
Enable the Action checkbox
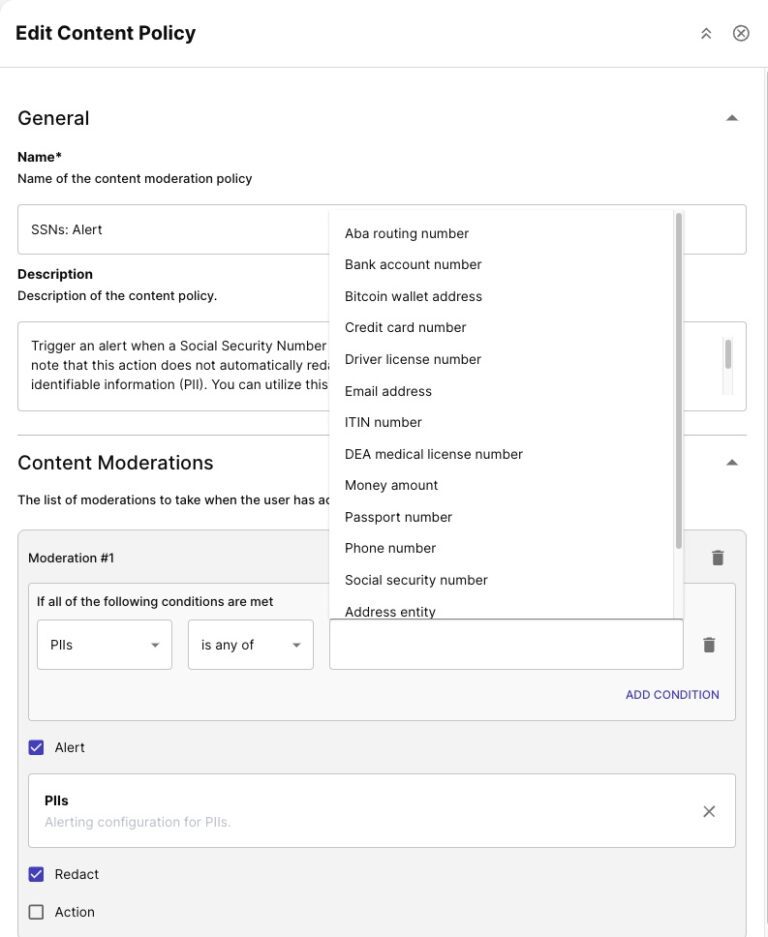37,912
